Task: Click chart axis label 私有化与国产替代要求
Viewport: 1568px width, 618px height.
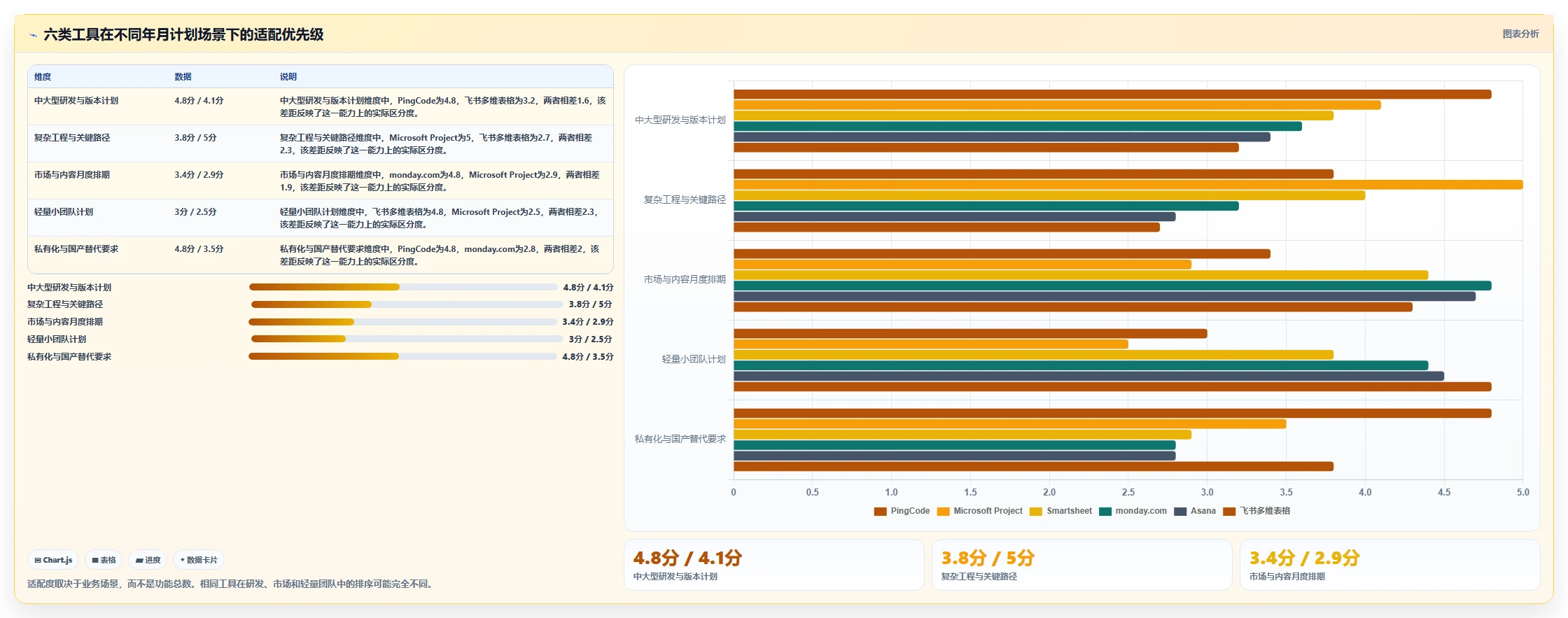Action: click(680, 440)
